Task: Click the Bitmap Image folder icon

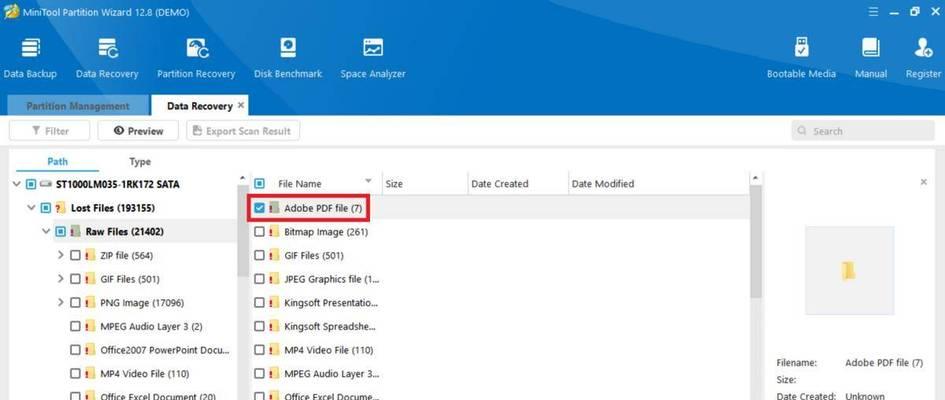Action: pos(274,232)
